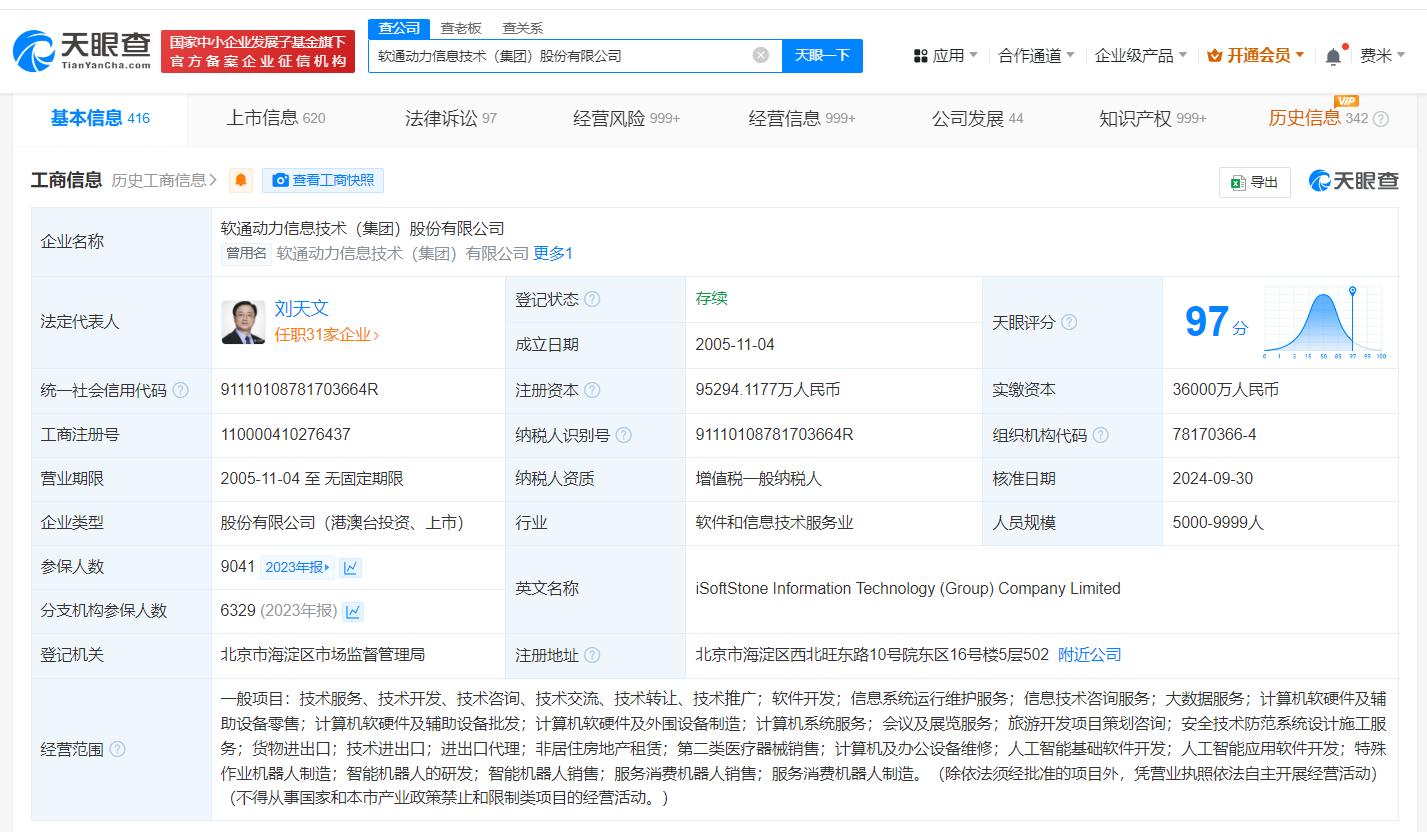Click question mark icon beside 统一社会信用代码
The image size is (1427, 832).
(x=180, y=390)
